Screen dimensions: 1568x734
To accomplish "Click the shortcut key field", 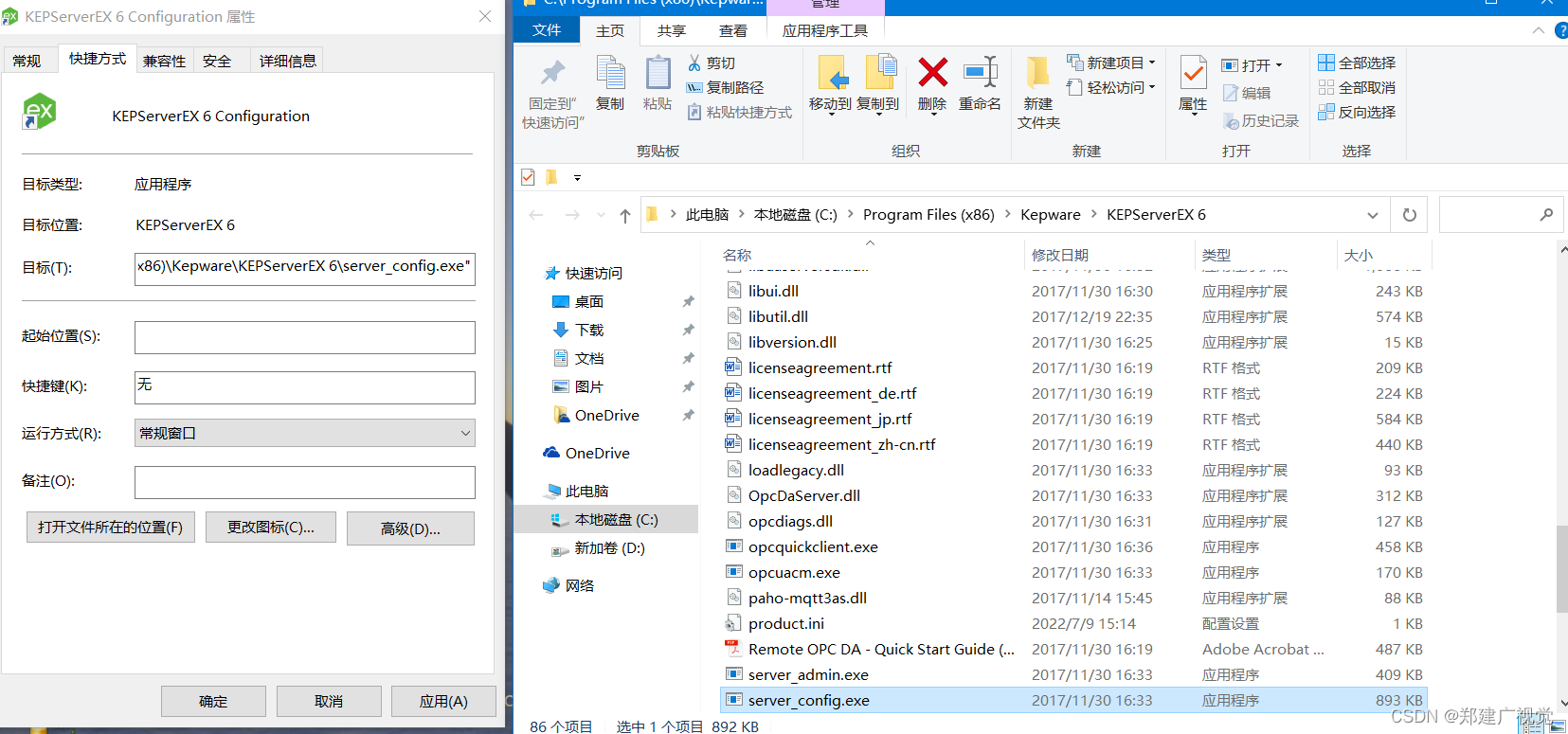I will pos(305,387).
